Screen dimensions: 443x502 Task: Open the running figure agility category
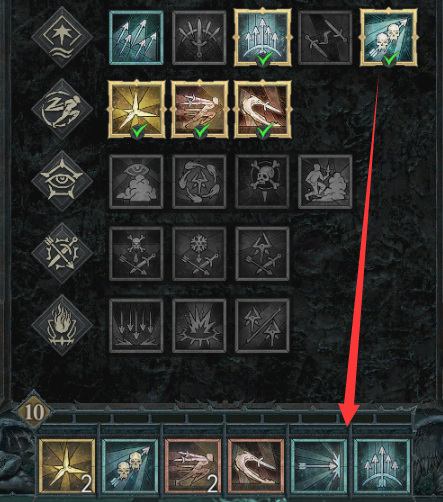[62, 109]
